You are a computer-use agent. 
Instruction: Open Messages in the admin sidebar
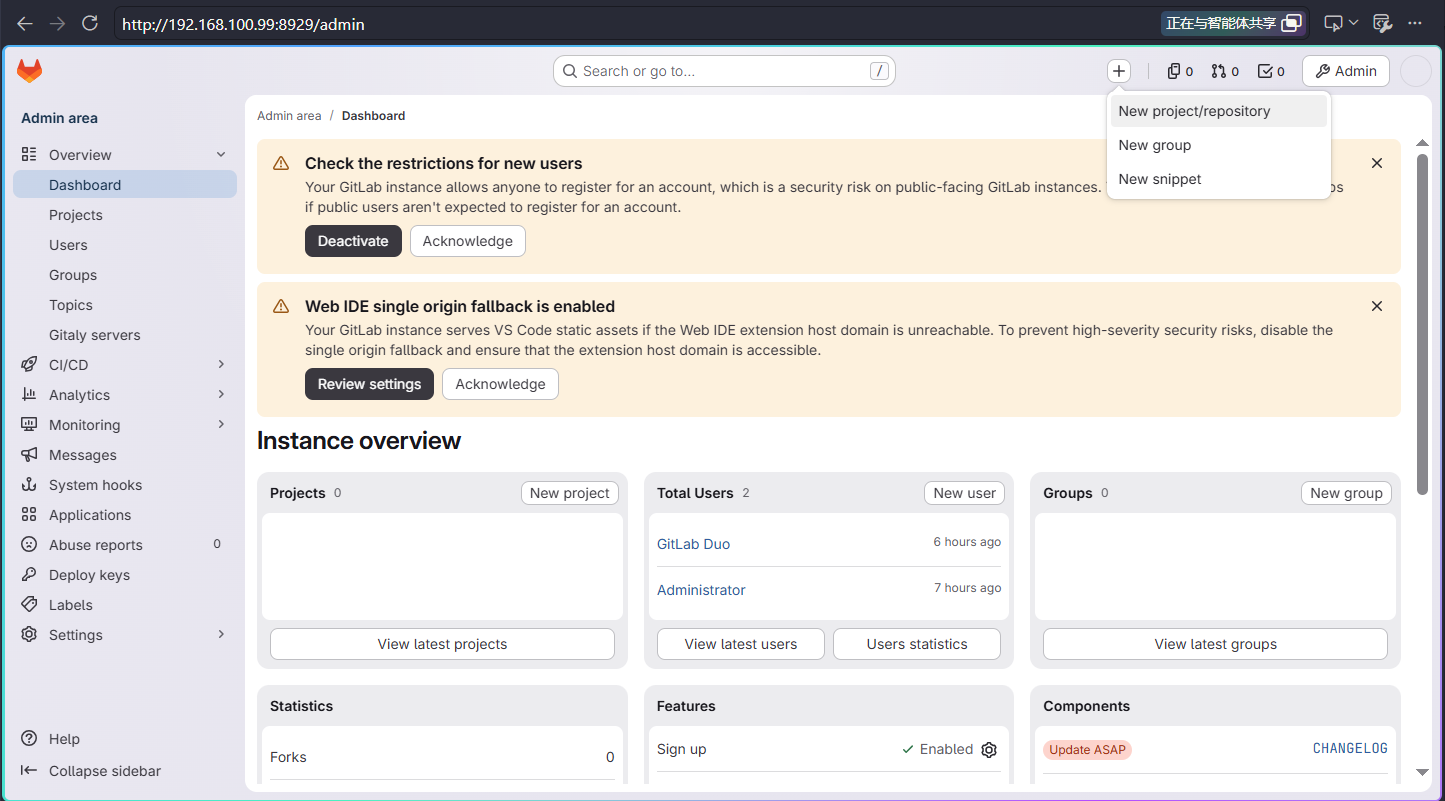(125, 455)
